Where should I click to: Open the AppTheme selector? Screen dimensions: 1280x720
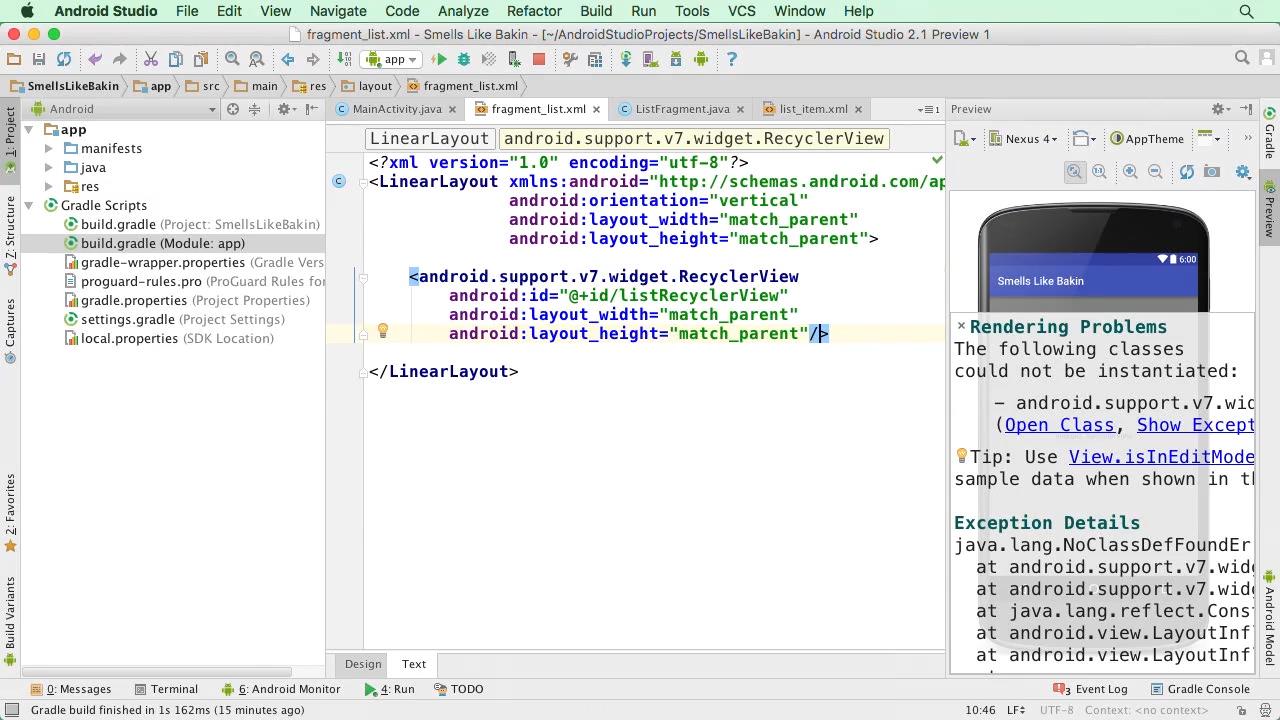pos(1147,139)
